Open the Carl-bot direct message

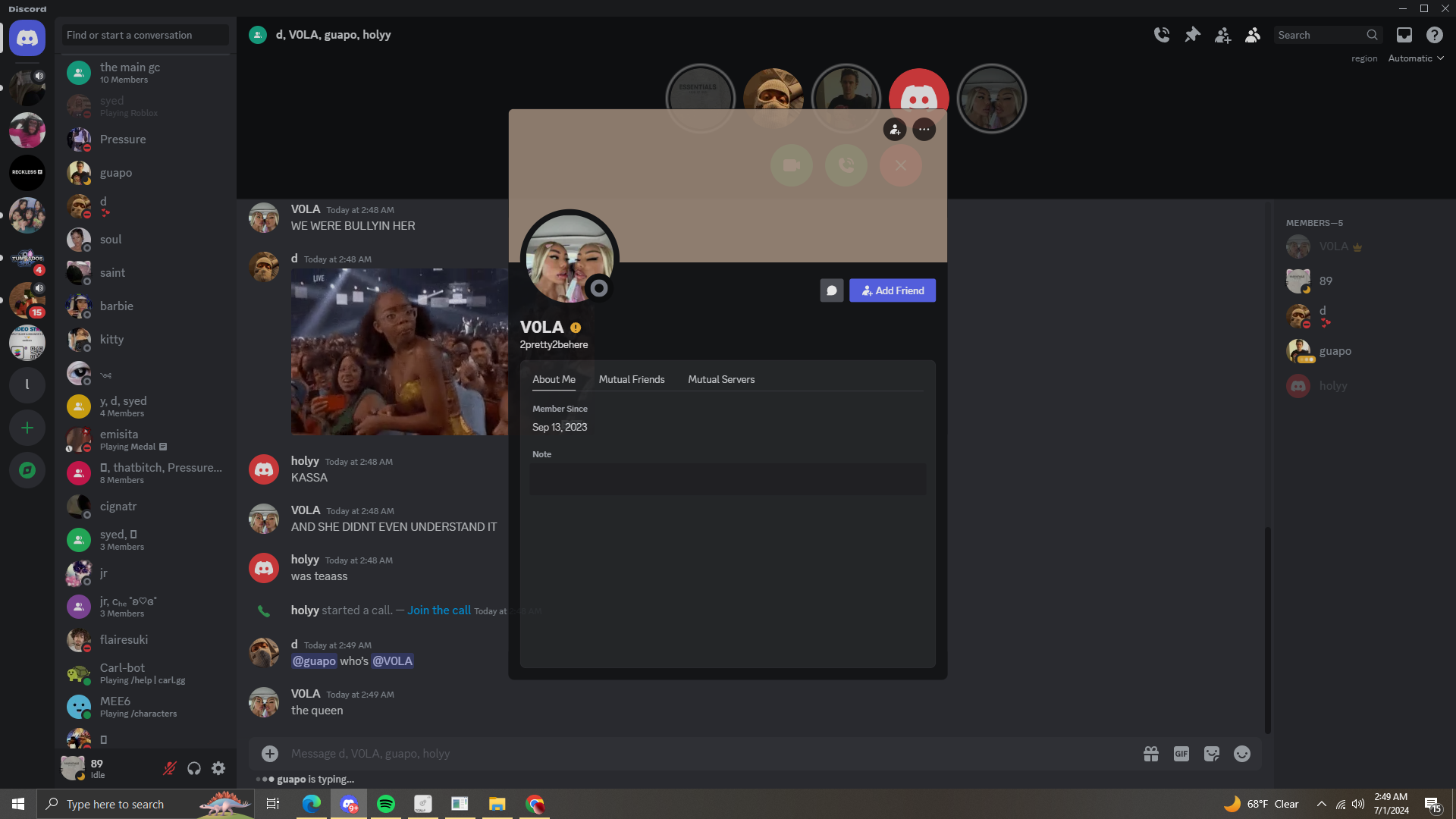[146, 673]
